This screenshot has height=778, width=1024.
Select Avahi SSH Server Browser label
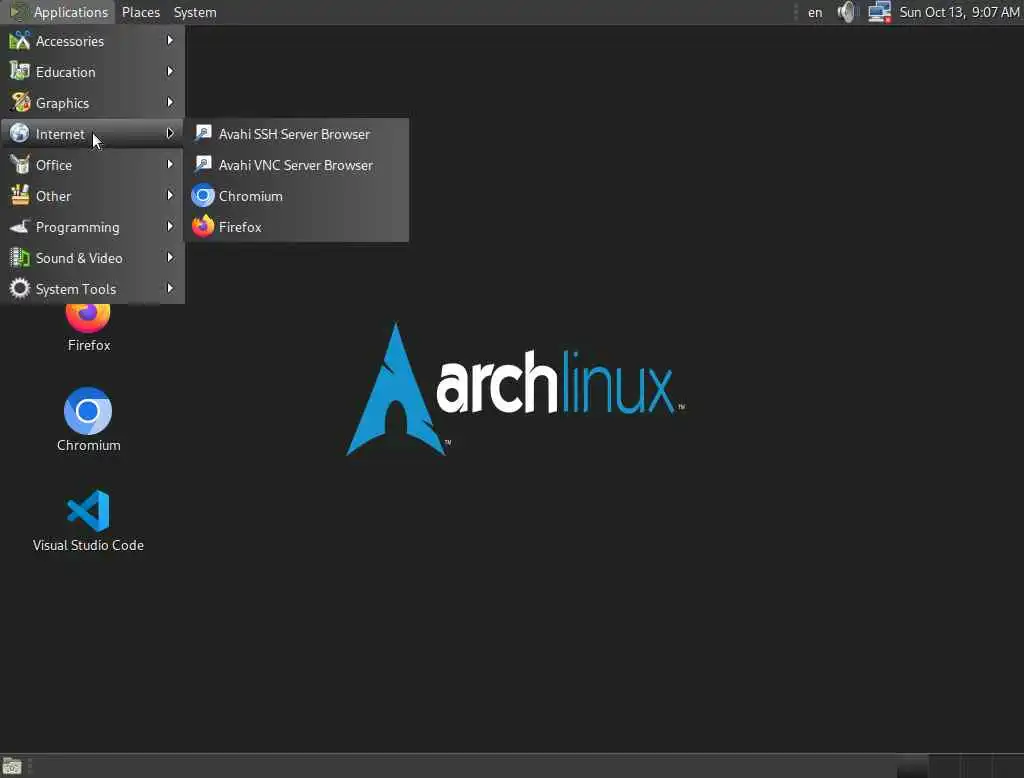point(295,134)
